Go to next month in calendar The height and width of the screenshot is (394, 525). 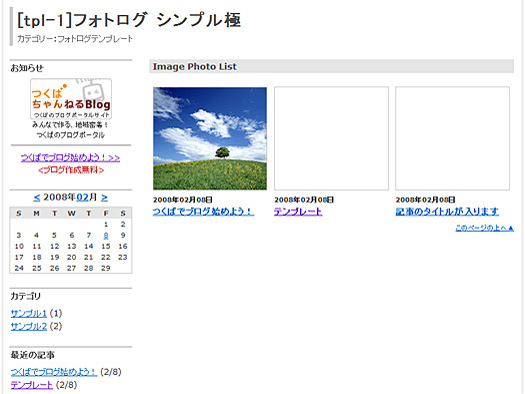[x=104, y=198]
